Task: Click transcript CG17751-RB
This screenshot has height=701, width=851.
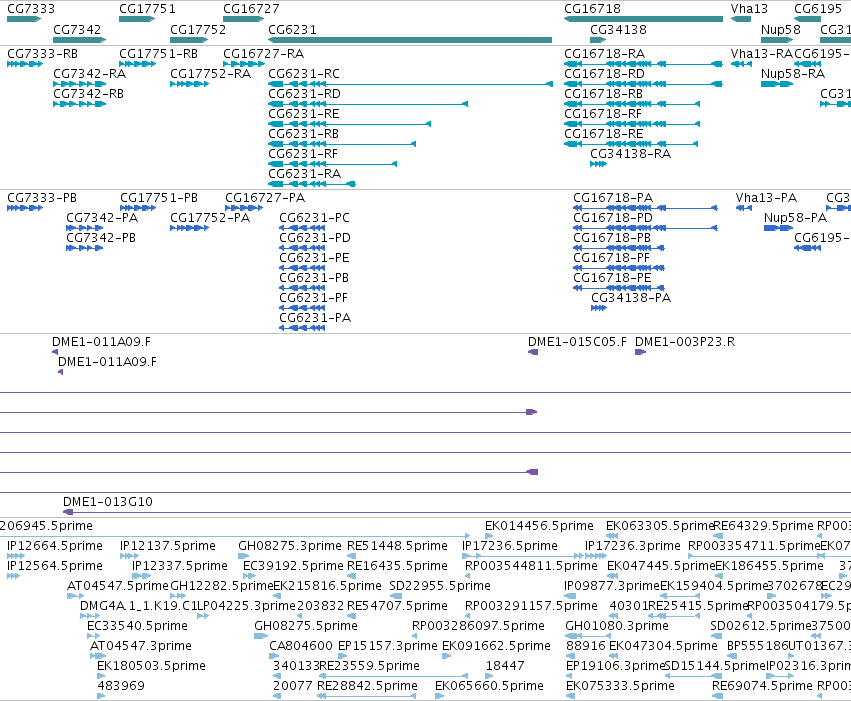Action: [158, 54]
